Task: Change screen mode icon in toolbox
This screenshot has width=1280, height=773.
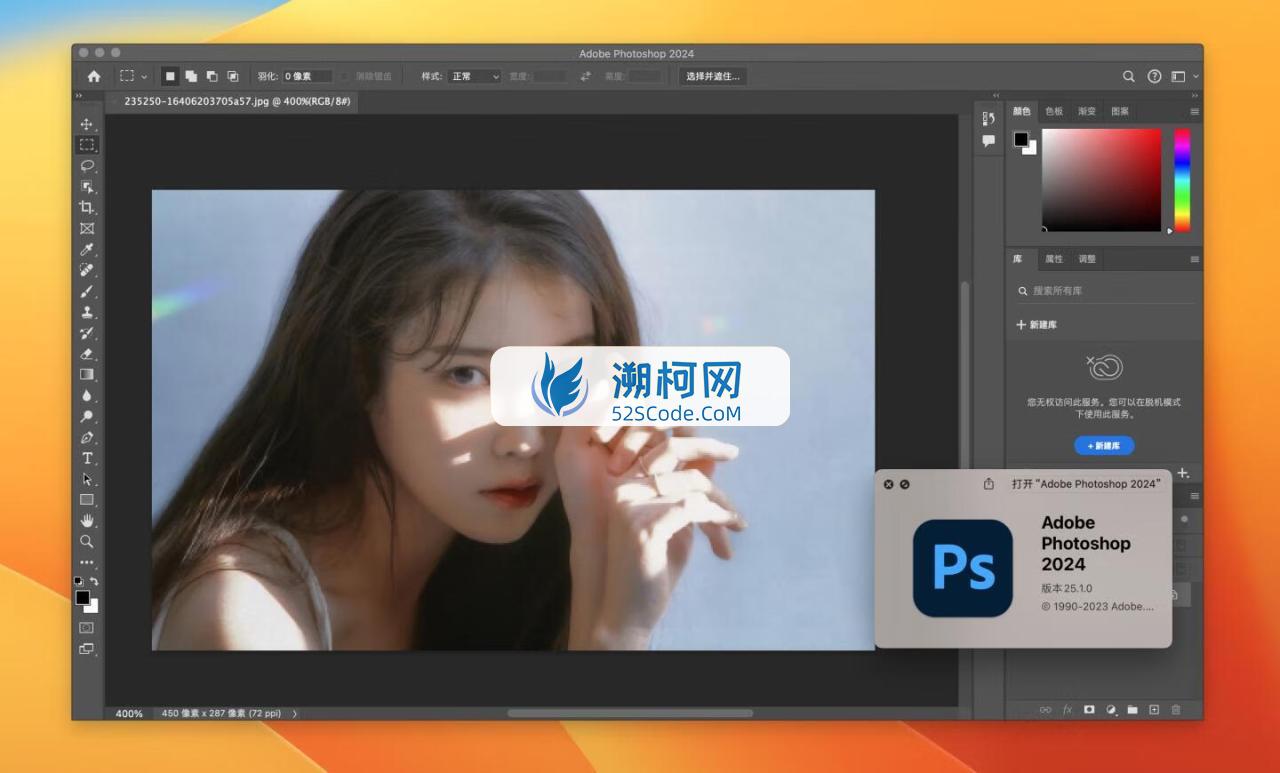Action: 87,649
